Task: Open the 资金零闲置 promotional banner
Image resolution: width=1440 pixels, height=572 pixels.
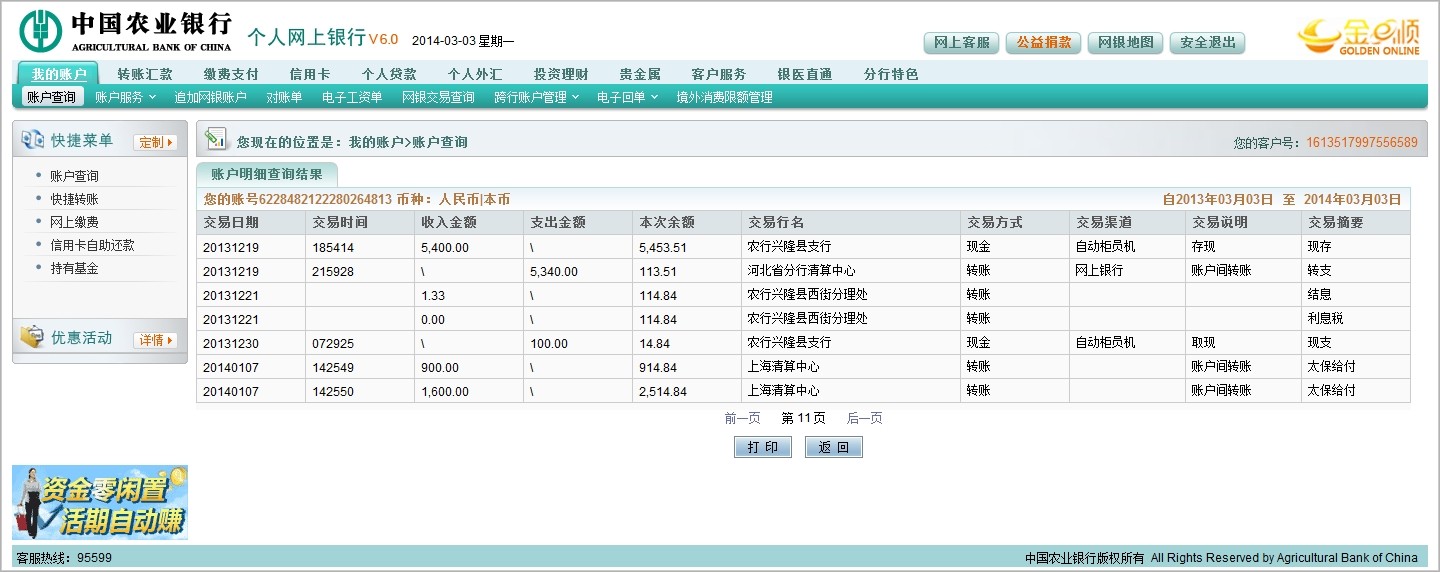Action: 100,502
